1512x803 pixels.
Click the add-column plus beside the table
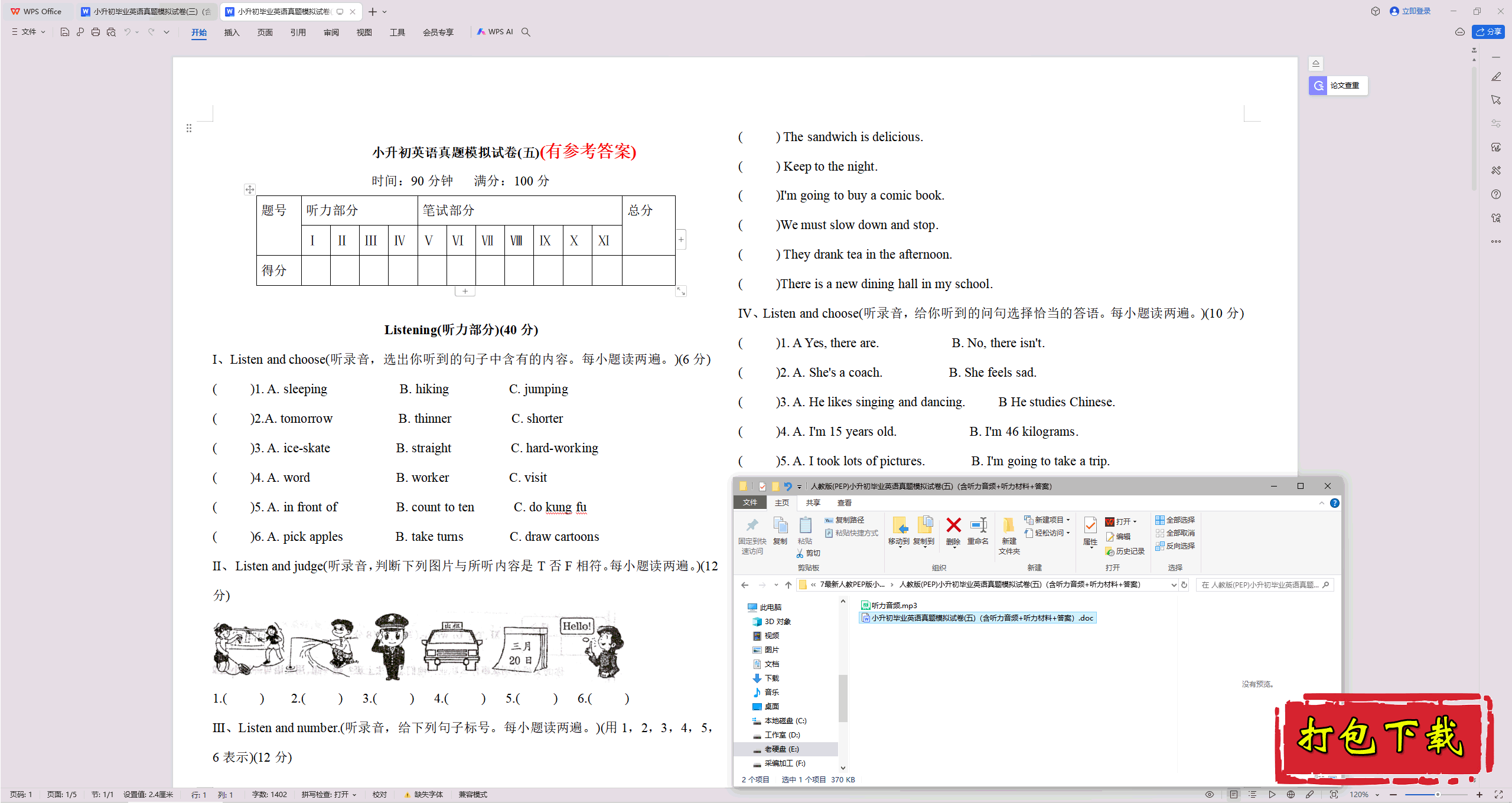pos(681,240)
